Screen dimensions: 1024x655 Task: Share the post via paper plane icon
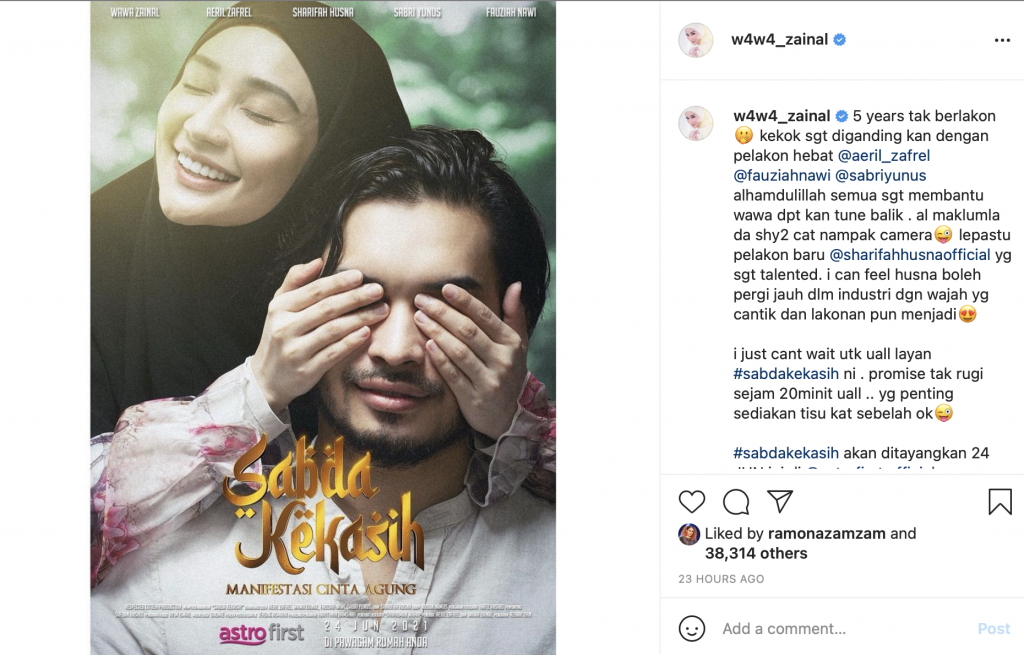tap(780, 501)
